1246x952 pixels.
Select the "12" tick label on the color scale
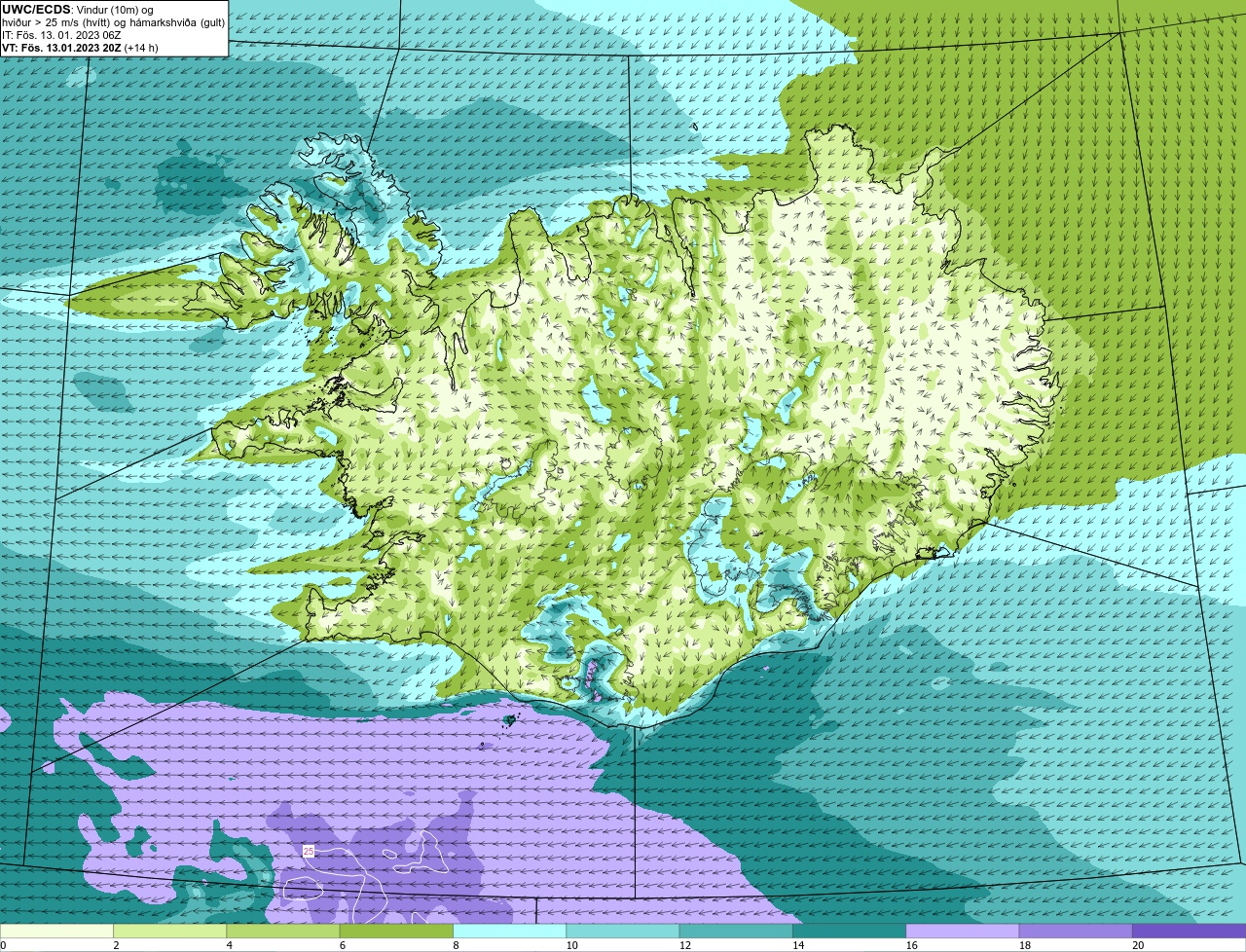684,945
